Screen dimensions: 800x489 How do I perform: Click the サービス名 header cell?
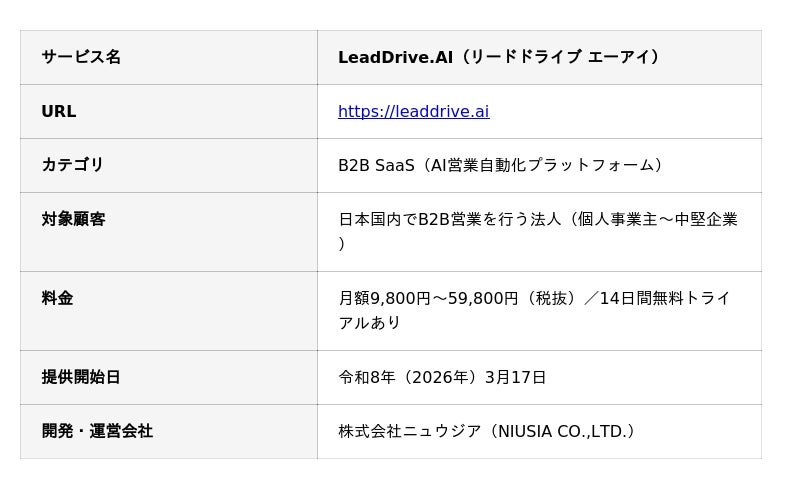pyautogui.click(x=81, y=57)
